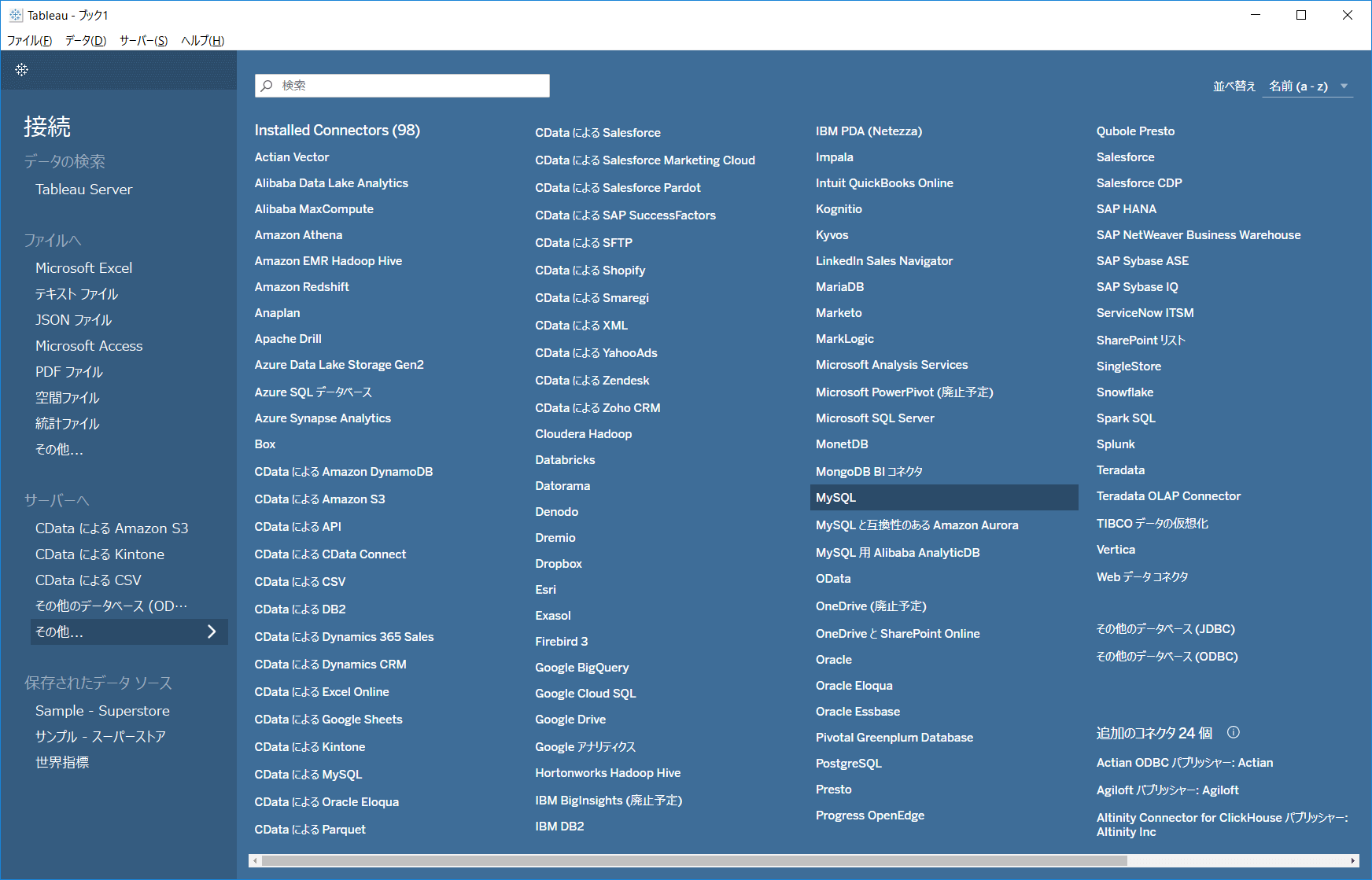Screen dimensions: 1372x880
Task: Click the connector search input field
Action: click(402, 86)
